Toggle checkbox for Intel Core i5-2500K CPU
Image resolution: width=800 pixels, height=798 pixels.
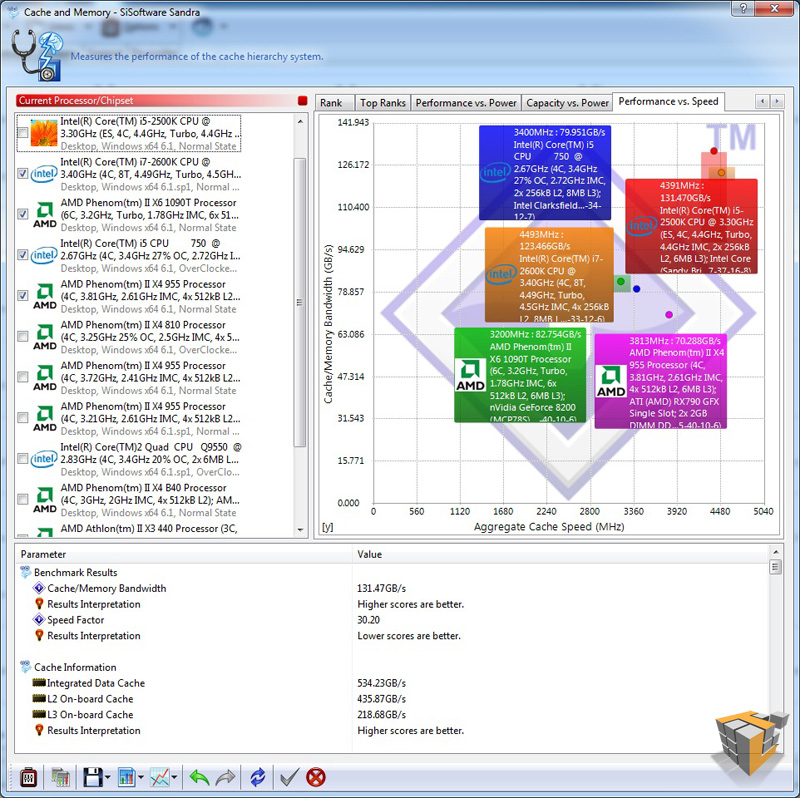pos(22,133)
